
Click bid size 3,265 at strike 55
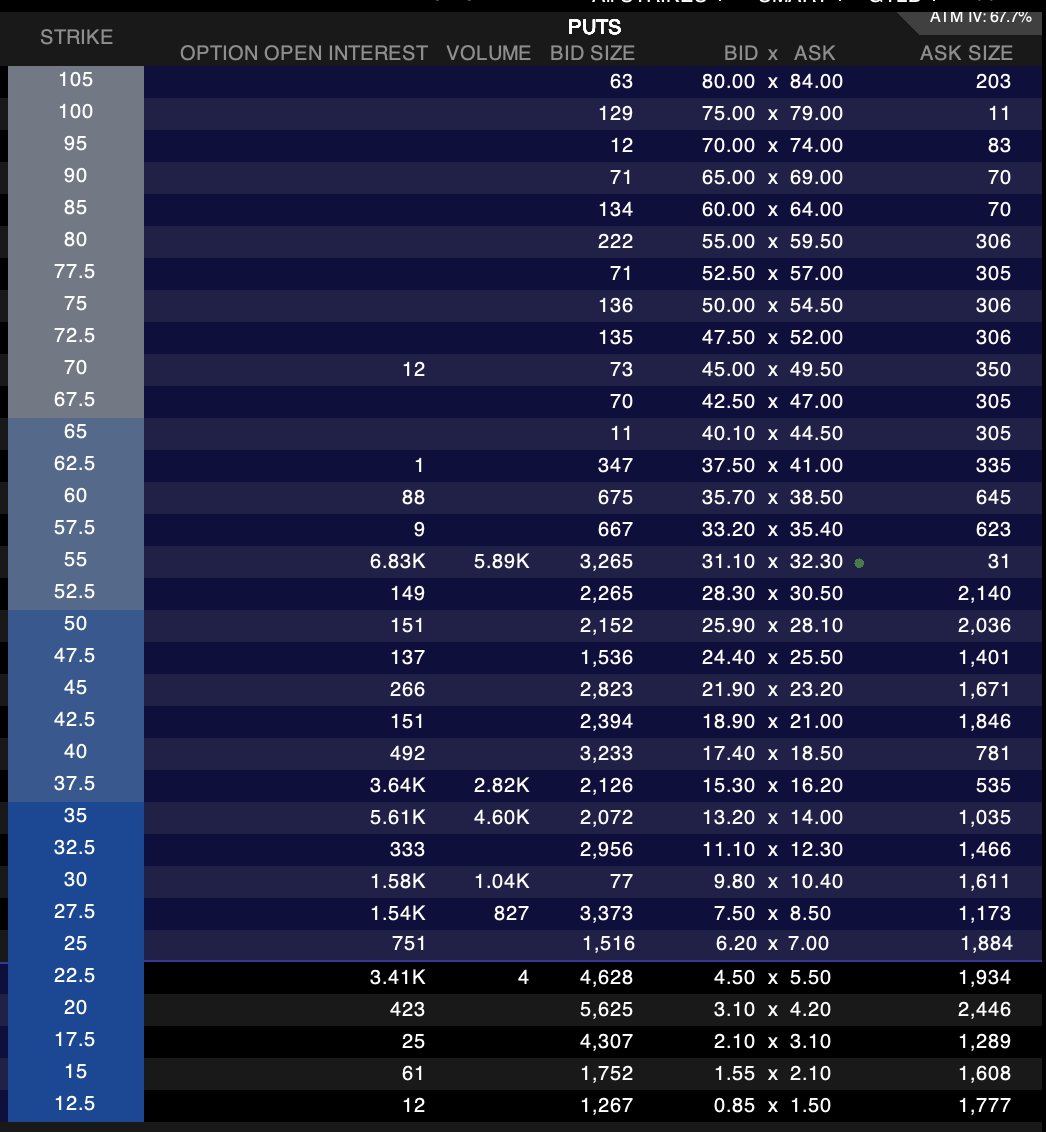click(x=606, y=562)
